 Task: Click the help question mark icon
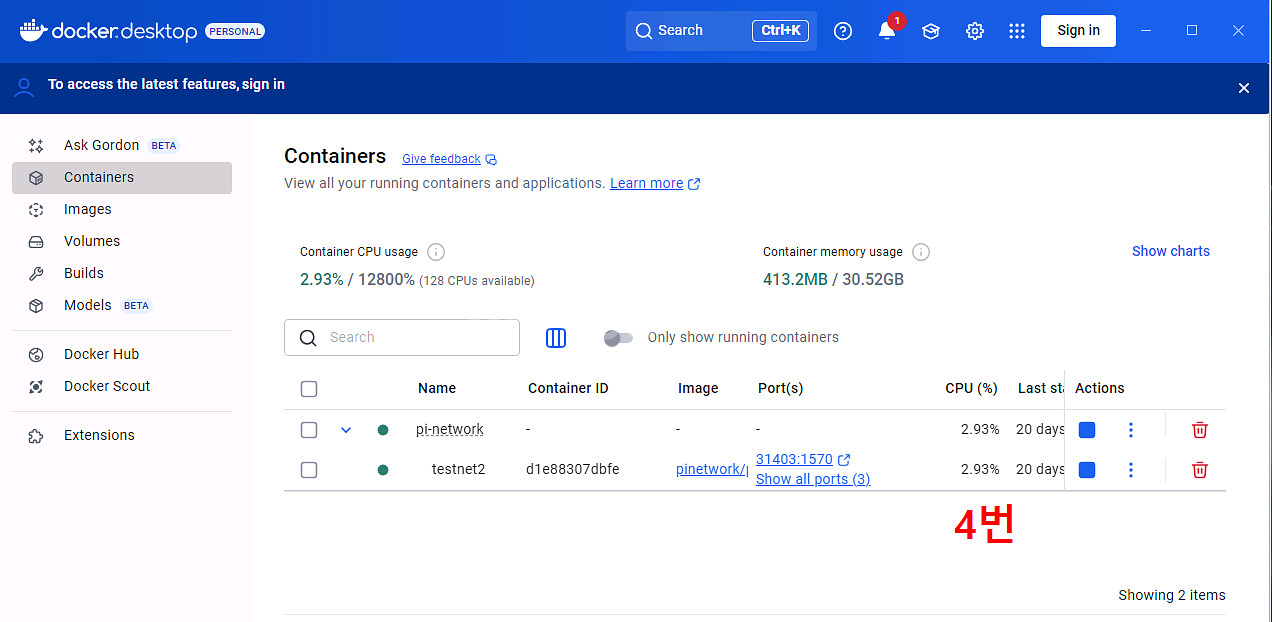pyautogui.click(x=843, y=31)
